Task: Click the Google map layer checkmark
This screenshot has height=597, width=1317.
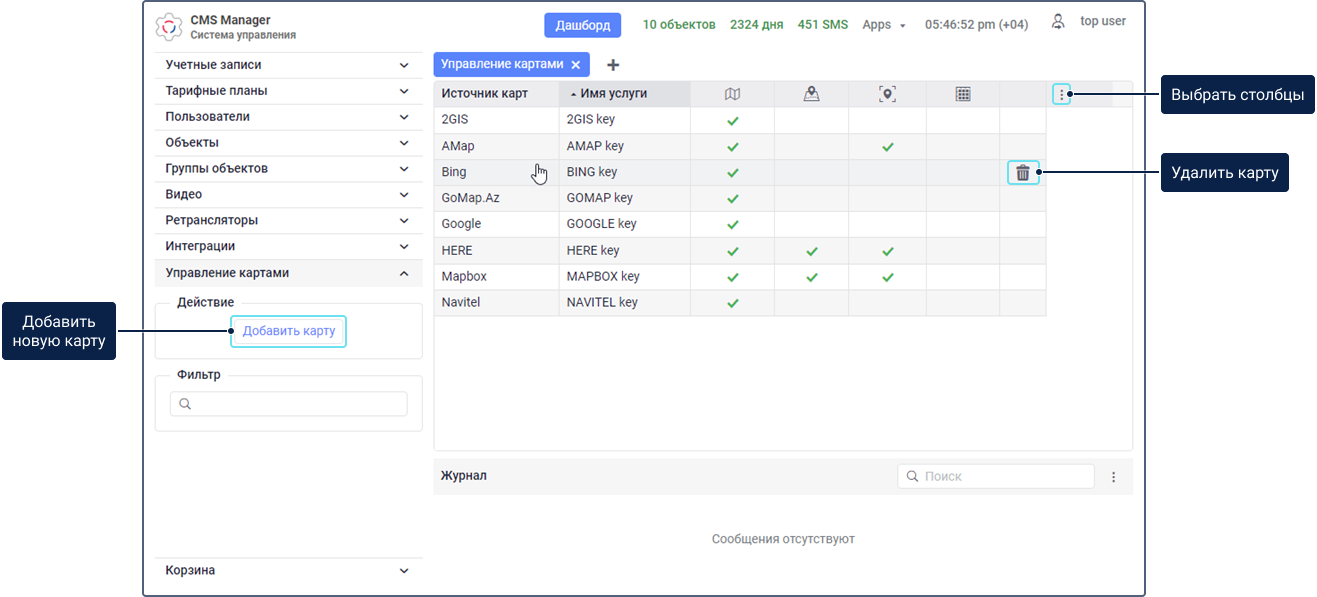Action: click(x=732, y=225)
